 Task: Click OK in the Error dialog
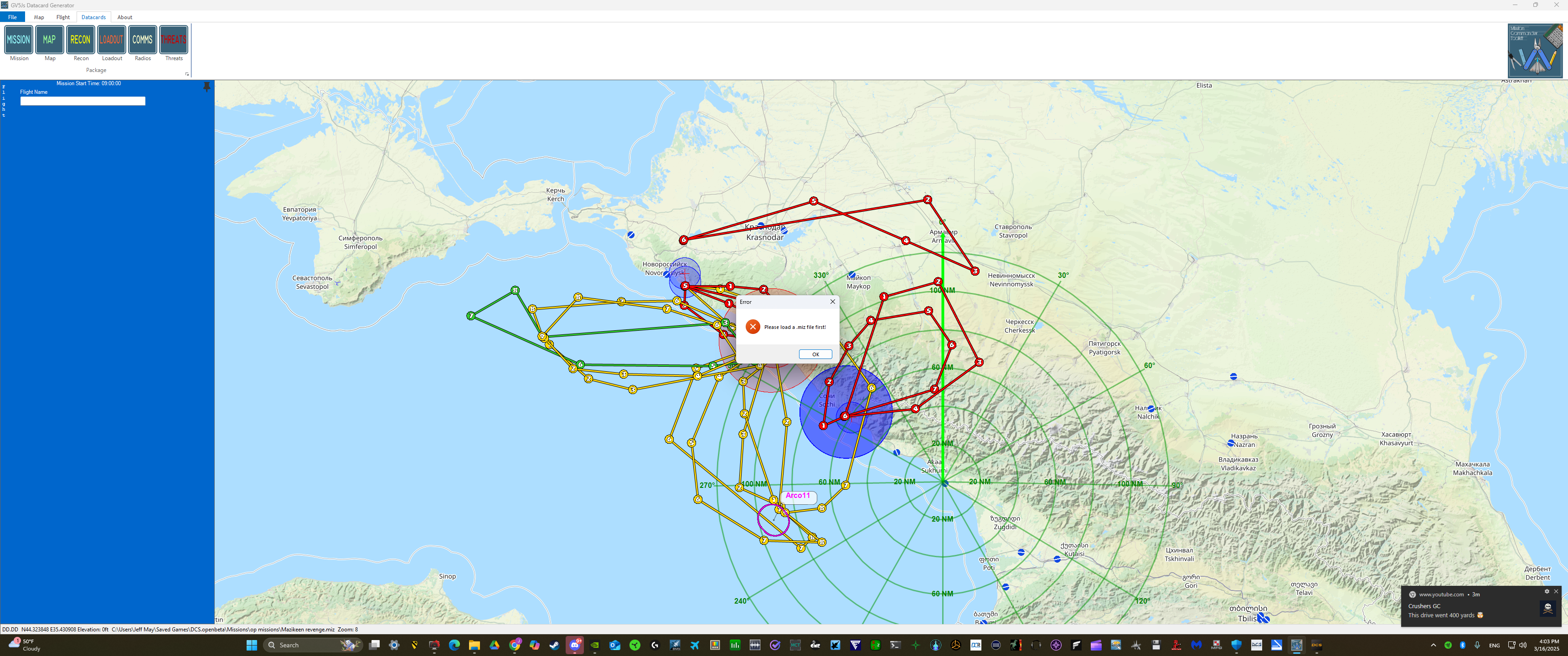pyautogui.click(x=815, y=354)
